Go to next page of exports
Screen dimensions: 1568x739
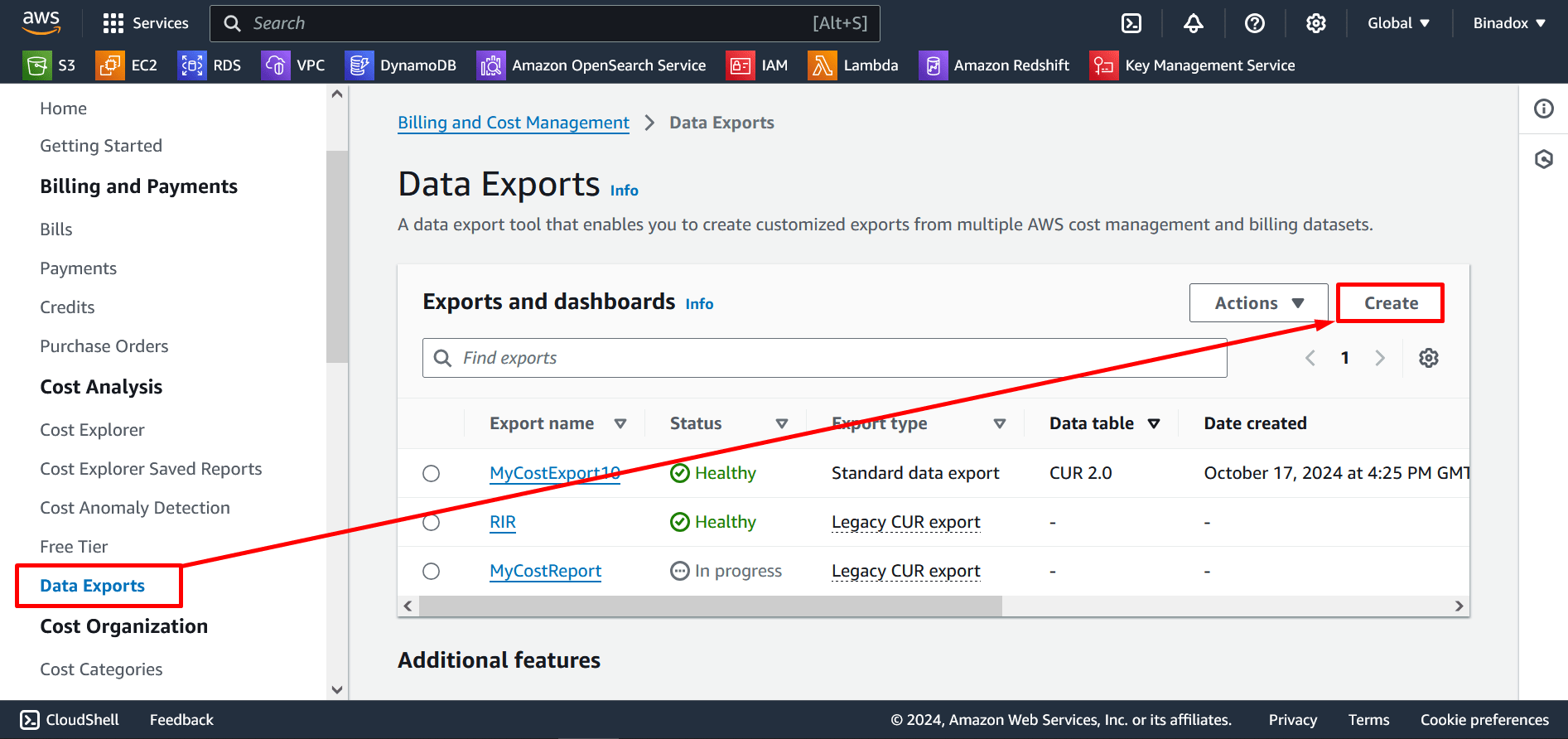point(1380,358)
